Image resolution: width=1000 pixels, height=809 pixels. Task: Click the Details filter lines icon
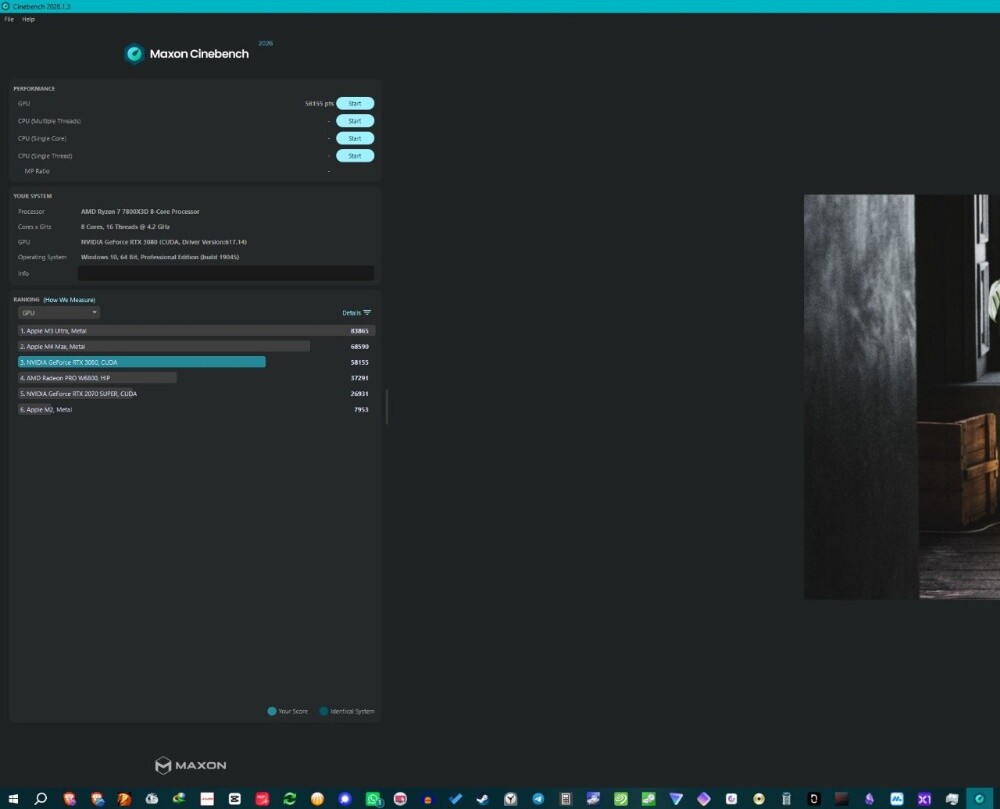(367, 313)
